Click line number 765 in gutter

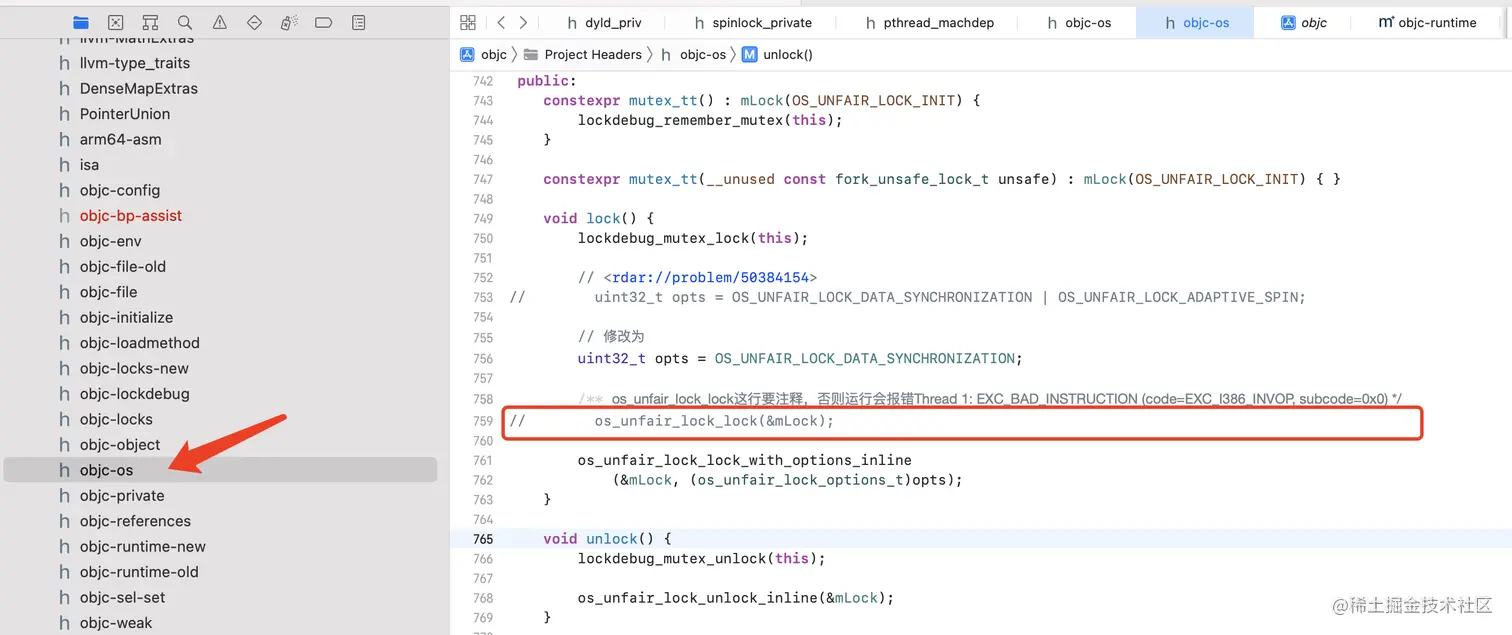482,539
